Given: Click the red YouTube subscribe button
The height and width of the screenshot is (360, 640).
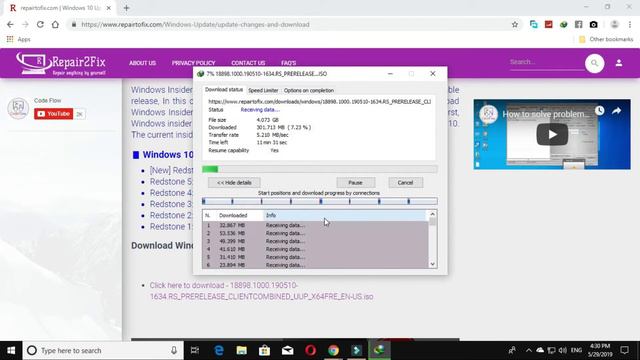Looking at the screenshot, I should tap(53, 113).
